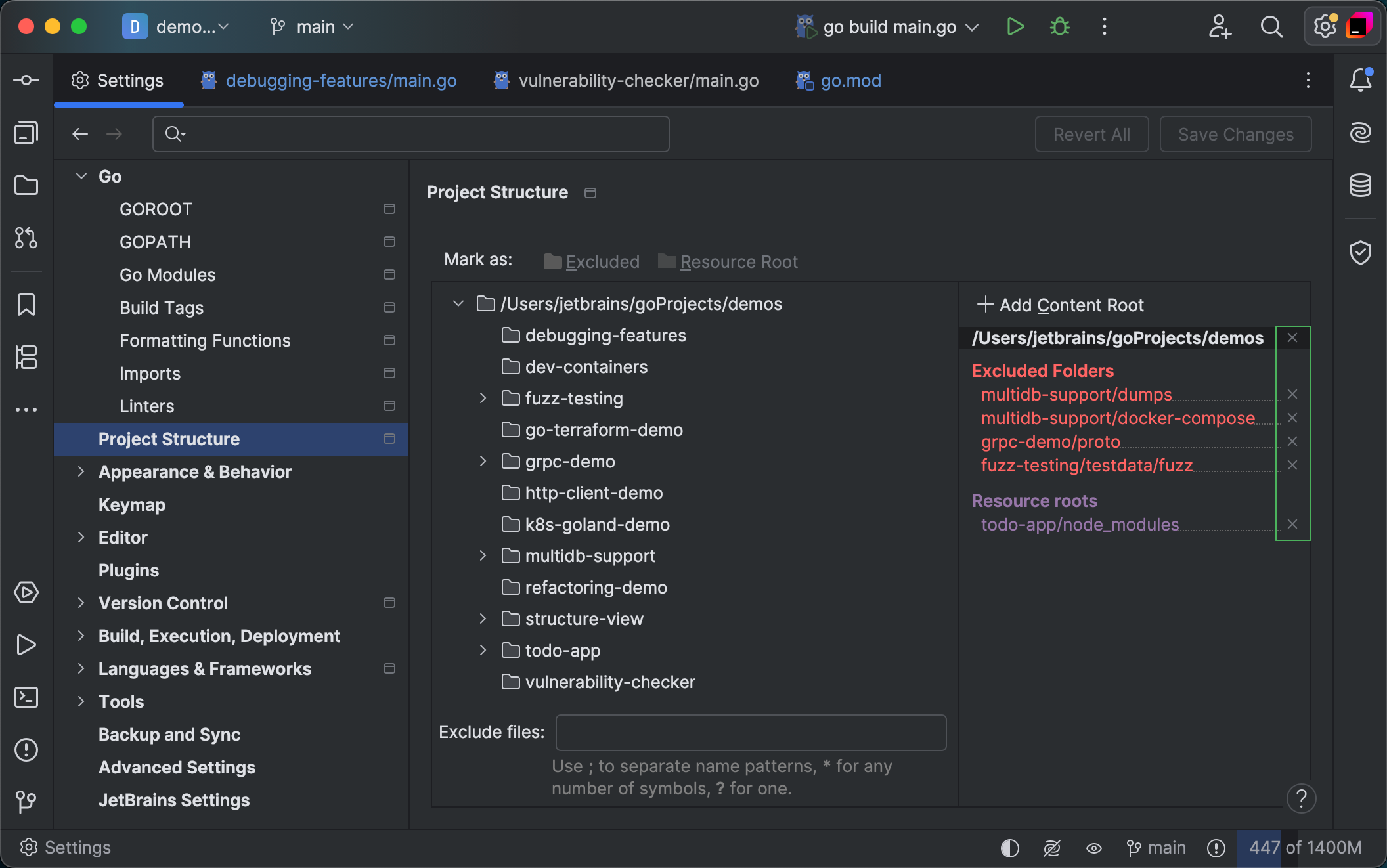Open the Database panel on the right sidebar

[x=1360, y=186]
